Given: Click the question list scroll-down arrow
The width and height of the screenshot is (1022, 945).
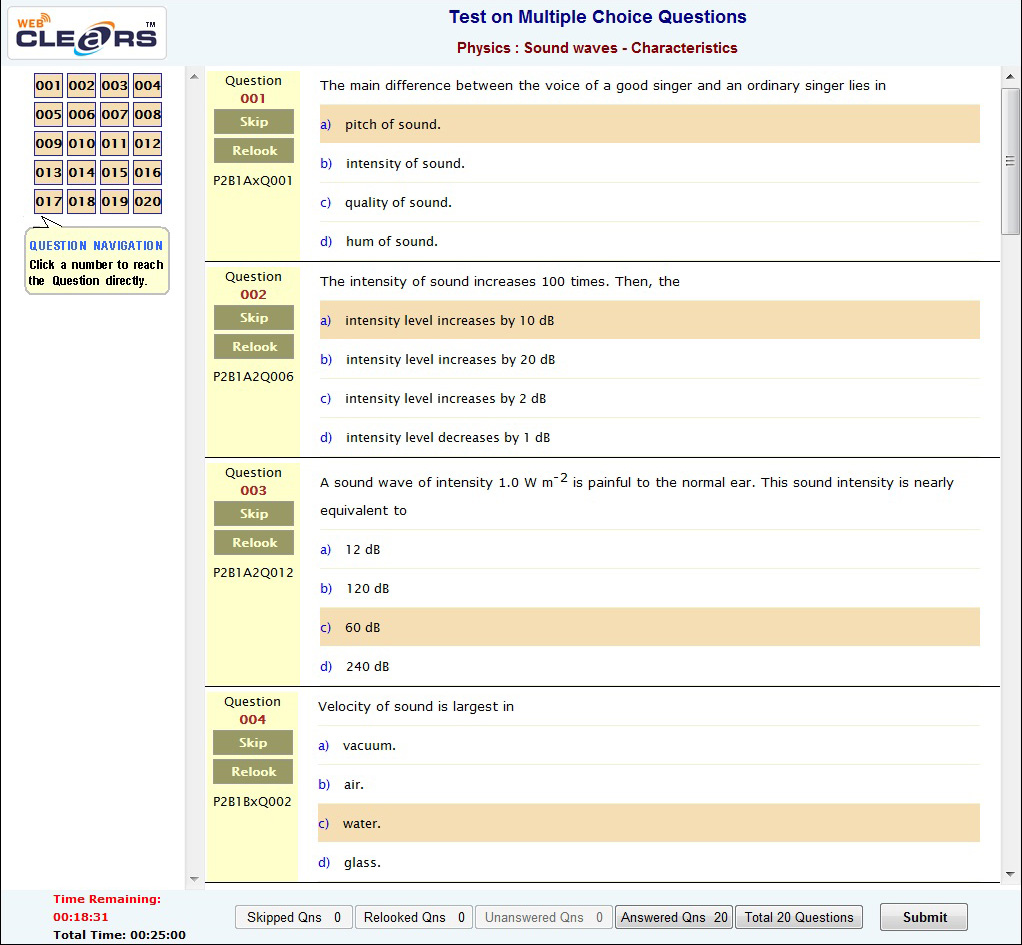Looking at the screenshot, I should pyautogui.click(x=194, y=879).
